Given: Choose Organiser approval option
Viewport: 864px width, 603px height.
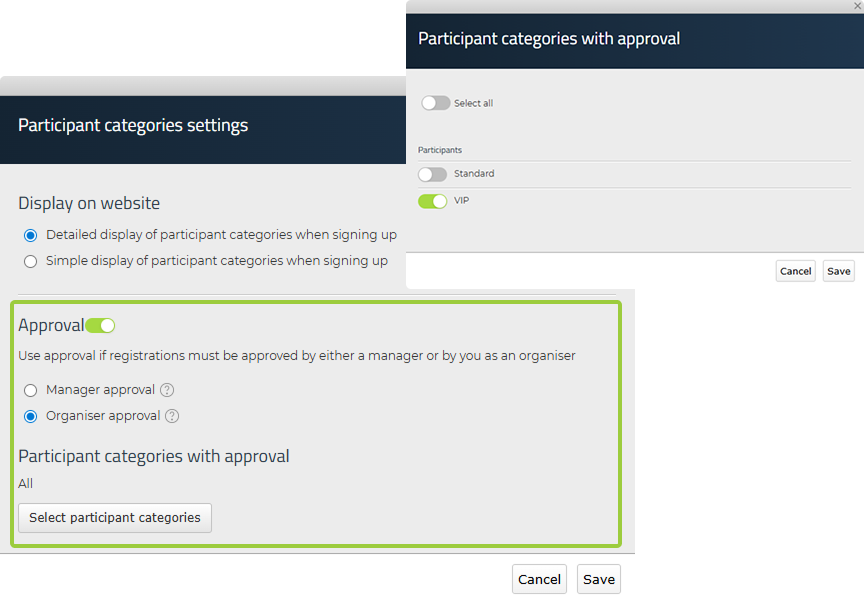Looking at the screenshot, I should coord(31,416).
